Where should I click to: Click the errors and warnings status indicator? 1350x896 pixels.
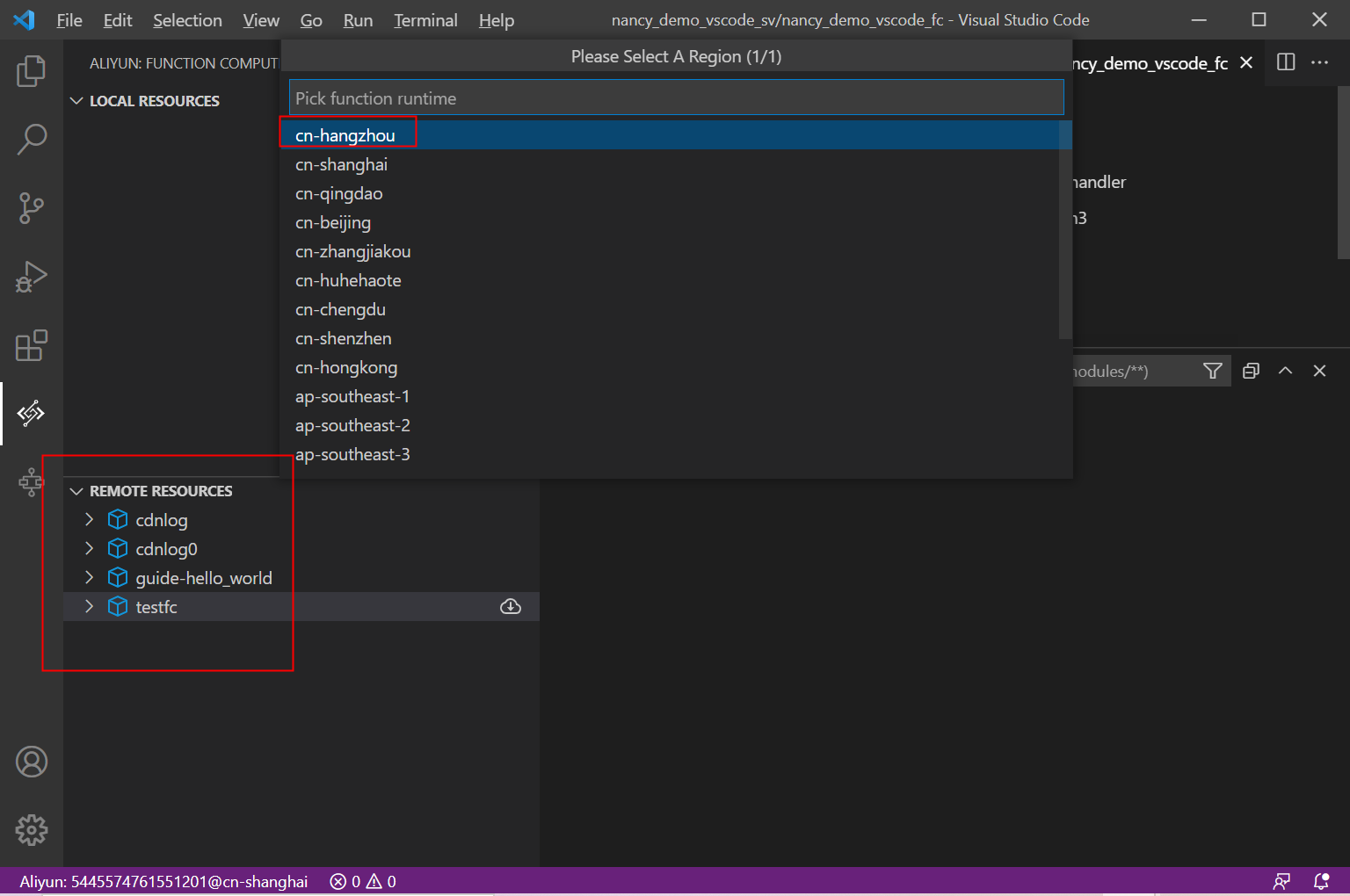(363, 881)
